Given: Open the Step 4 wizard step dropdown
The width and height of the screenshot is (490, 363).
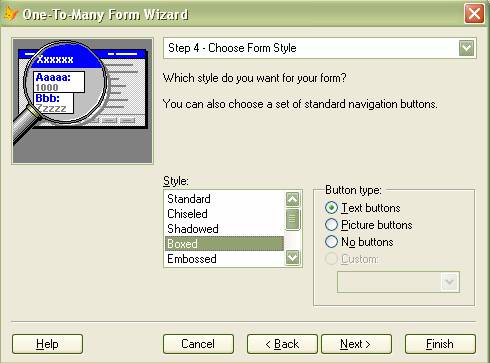Looking at the screenshot, I should [466, 49].
